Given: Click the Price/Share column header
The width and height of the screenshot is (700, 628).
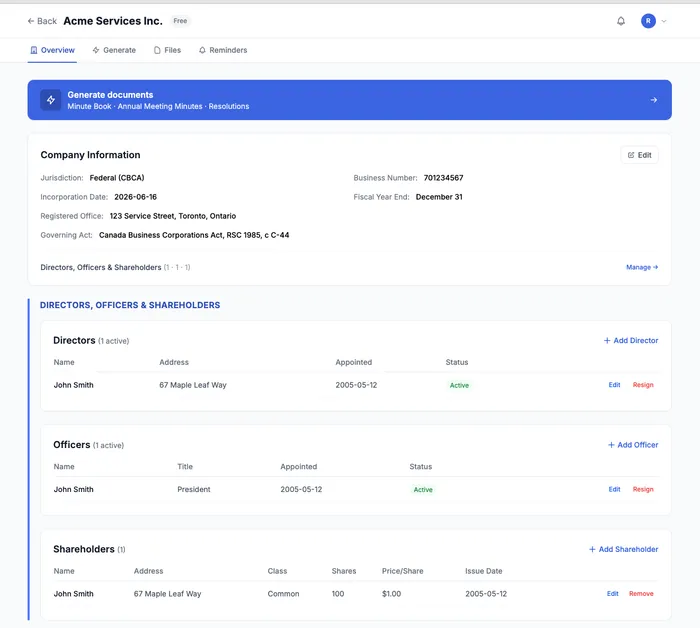Looking at the screenshot, I should pos(402,571).
